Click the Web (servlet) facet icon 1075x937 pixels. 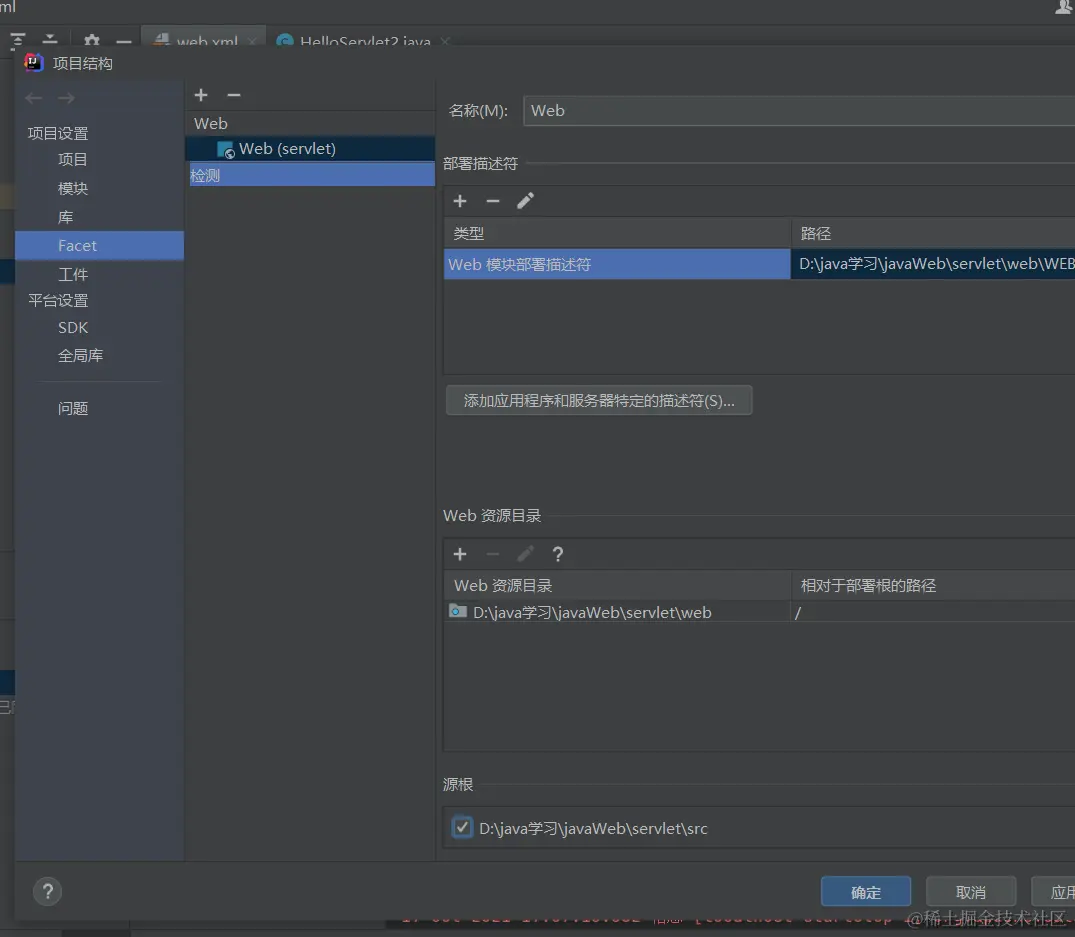click(226, 149)
